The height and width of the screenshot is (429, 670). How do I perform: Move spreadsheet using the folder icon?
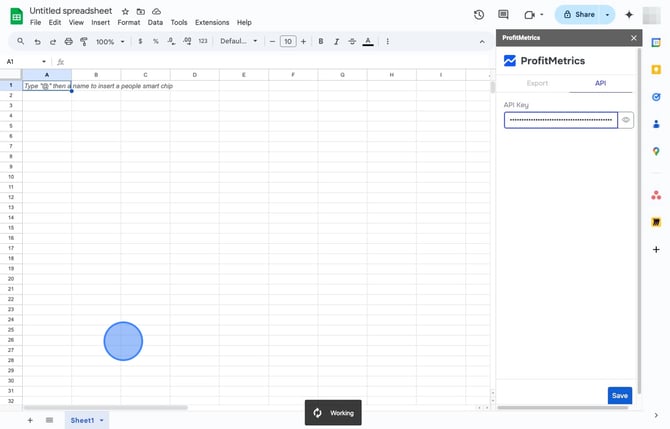[141, 12]
